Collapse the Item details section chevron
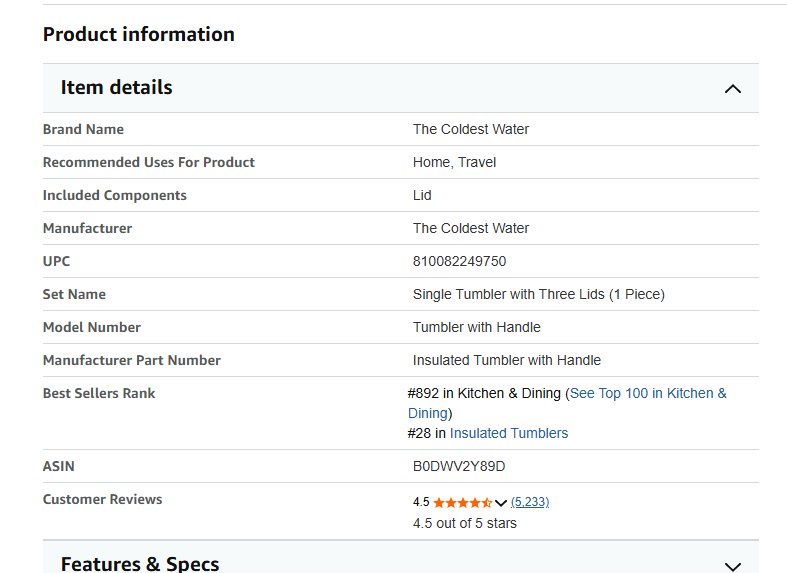The image size is (787, 573). [x=733, y=89]
